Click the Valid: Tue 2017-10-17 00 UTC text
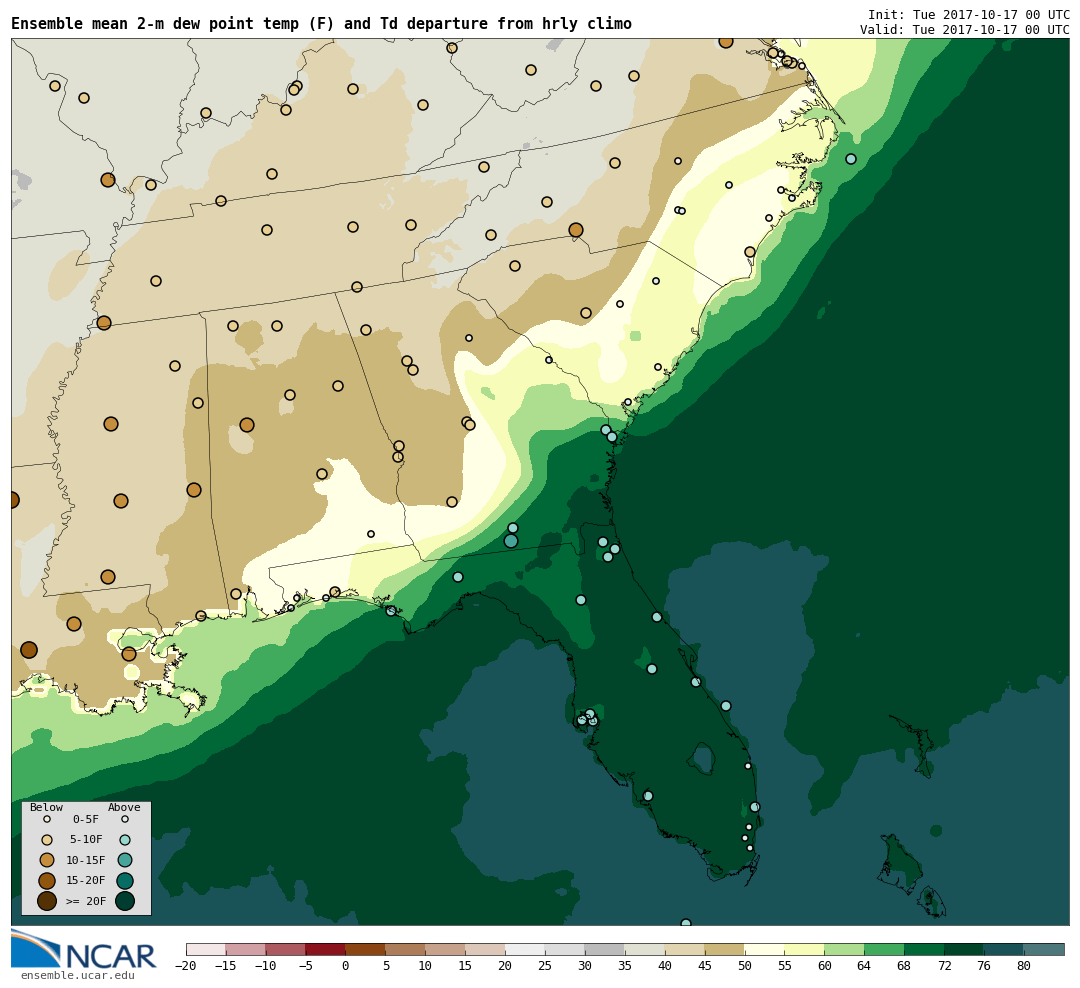Viewport: 1080px width, 988px height. 964,30
